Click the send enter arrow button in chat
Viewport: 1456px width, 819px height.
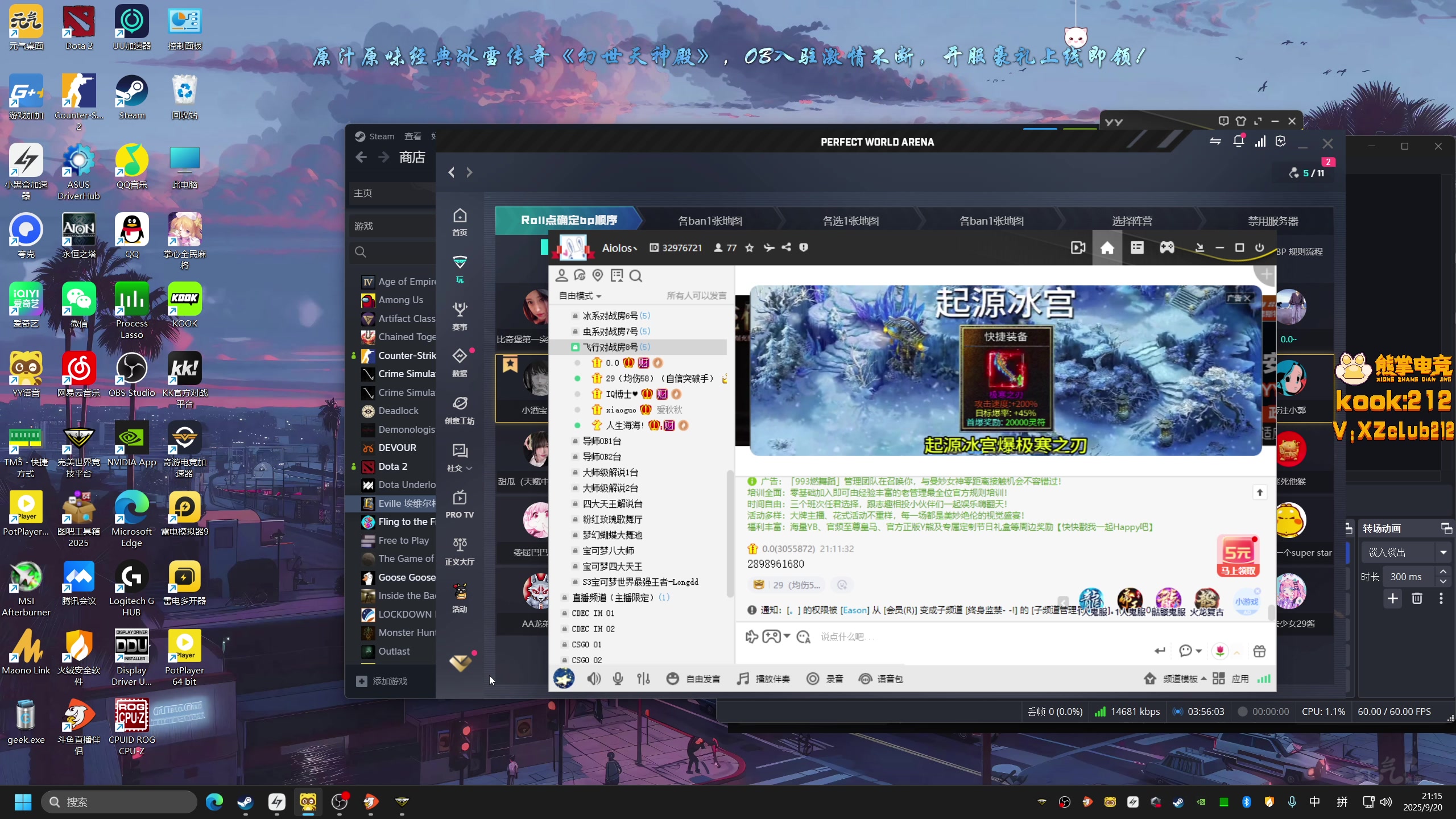pyautogui.click(x=1160, y=651)
